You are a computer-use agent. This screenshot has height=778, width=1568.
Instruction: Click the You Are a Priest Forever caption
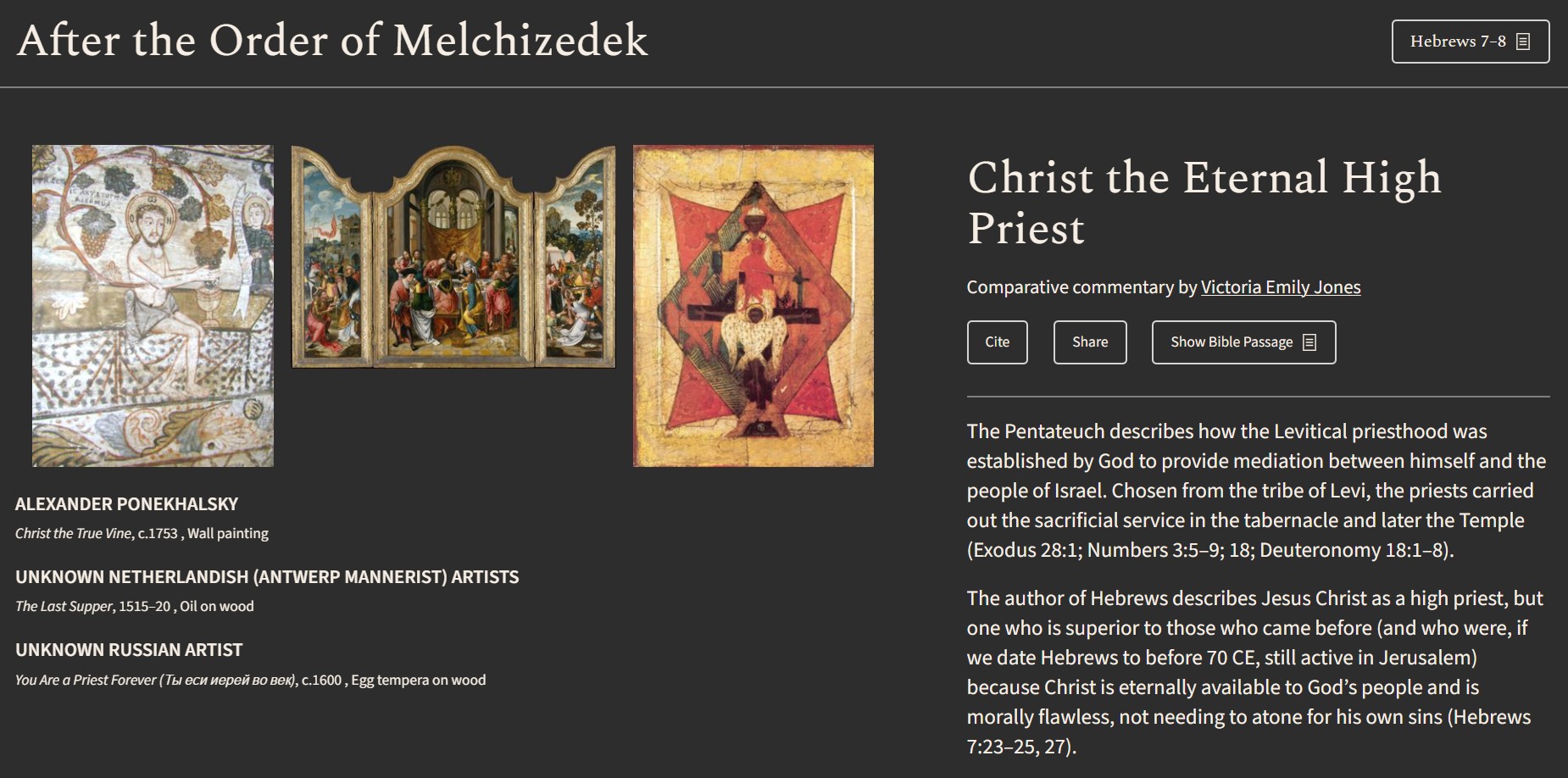pos(157,679)
